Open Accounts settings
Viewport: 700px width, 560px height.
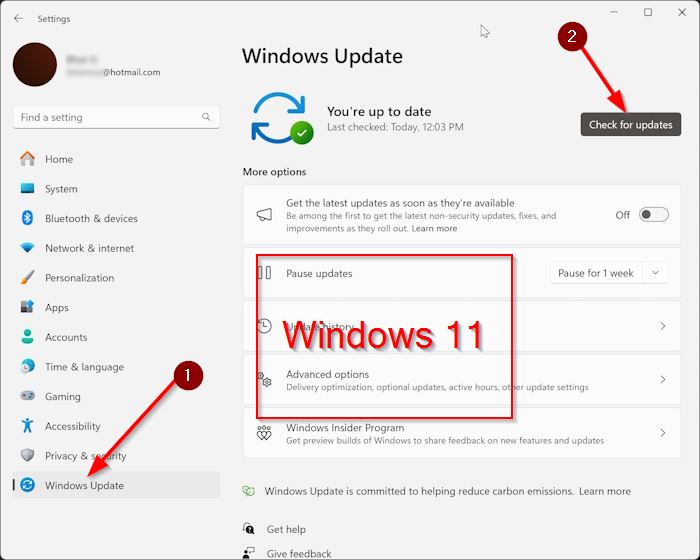(116, 337)
